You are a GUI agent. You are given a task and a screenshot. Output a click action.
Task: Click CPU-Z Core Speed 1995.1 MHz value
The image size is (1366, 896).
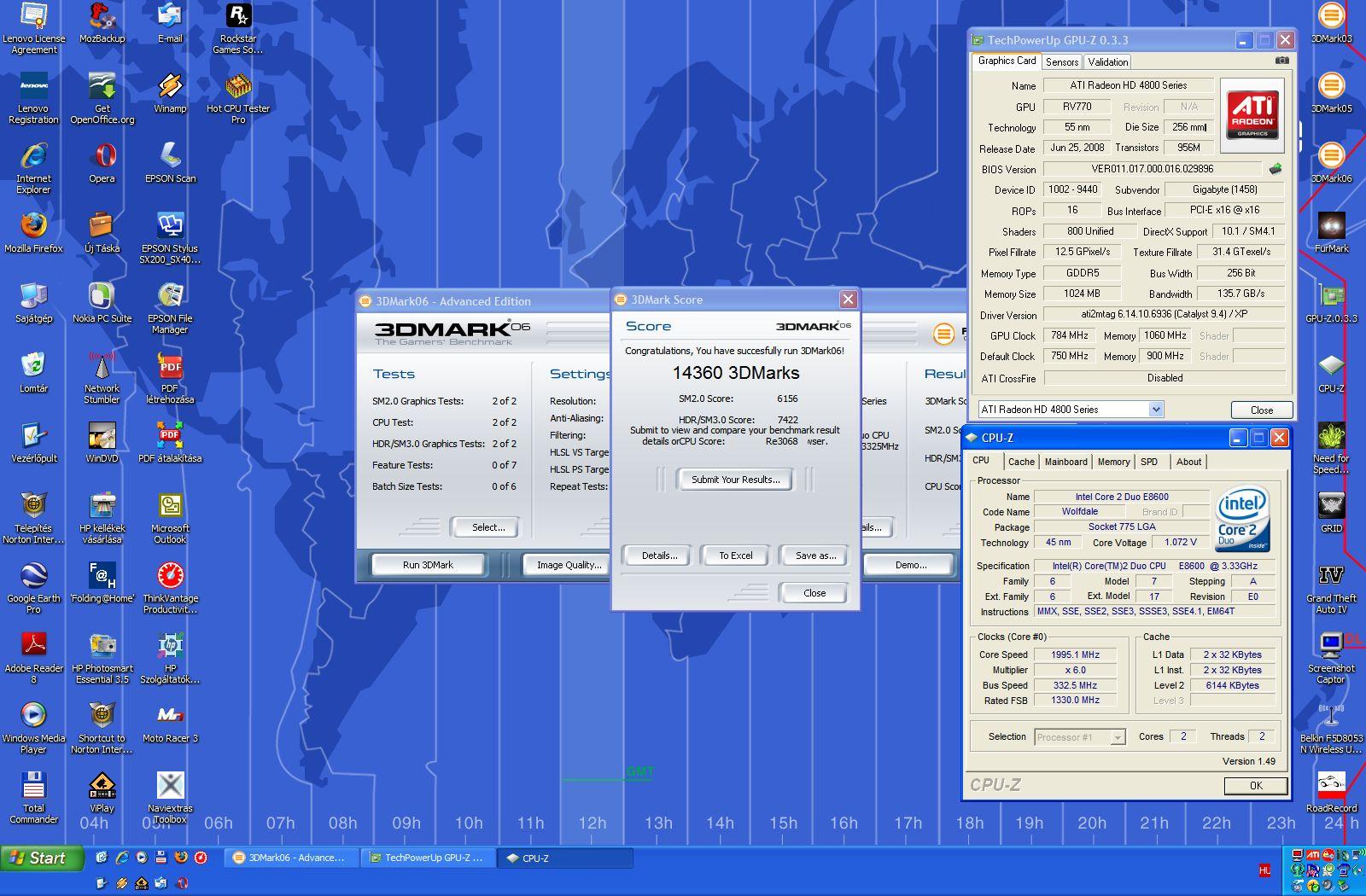pos(1075,655)
